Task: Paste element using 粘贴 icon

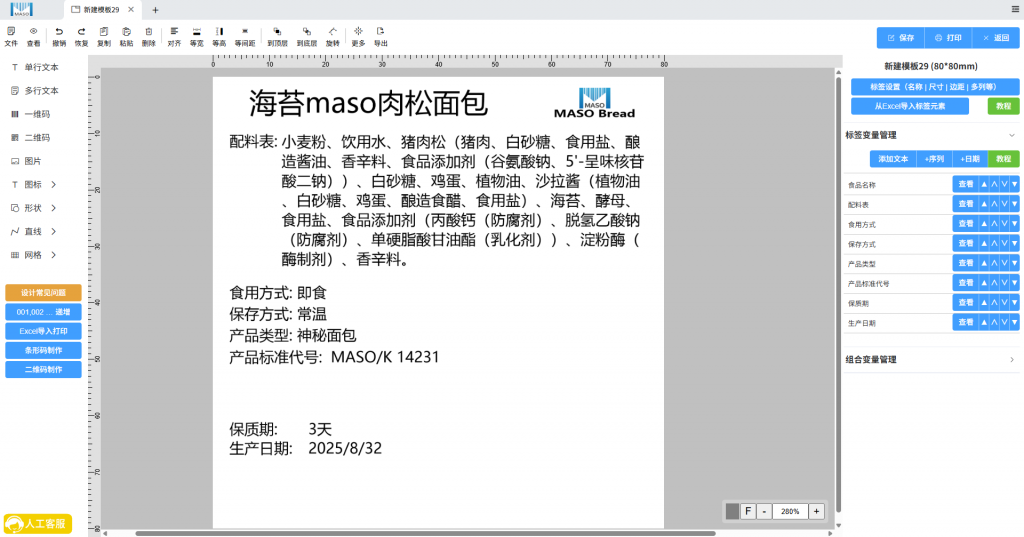Action: click(126, 37)
